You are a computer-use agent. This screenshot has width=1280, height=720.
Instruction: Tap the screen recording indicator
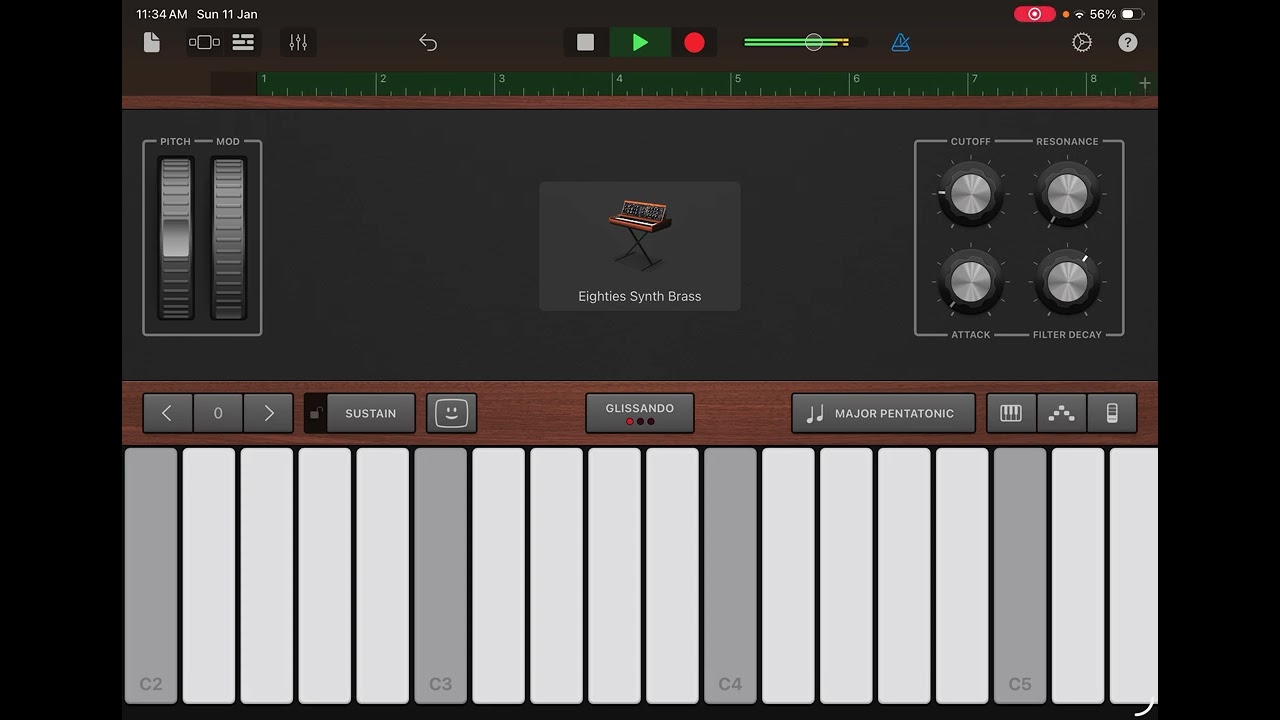tap(1035, 14)
